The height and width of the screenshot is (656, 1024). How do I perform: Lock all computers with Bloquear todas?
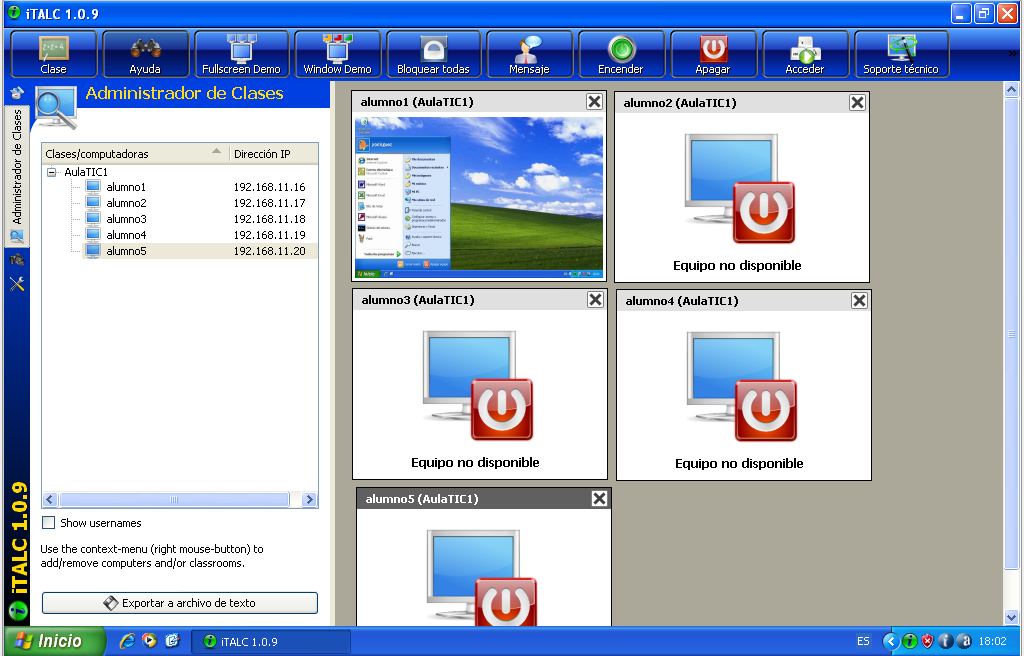[433, 54]
